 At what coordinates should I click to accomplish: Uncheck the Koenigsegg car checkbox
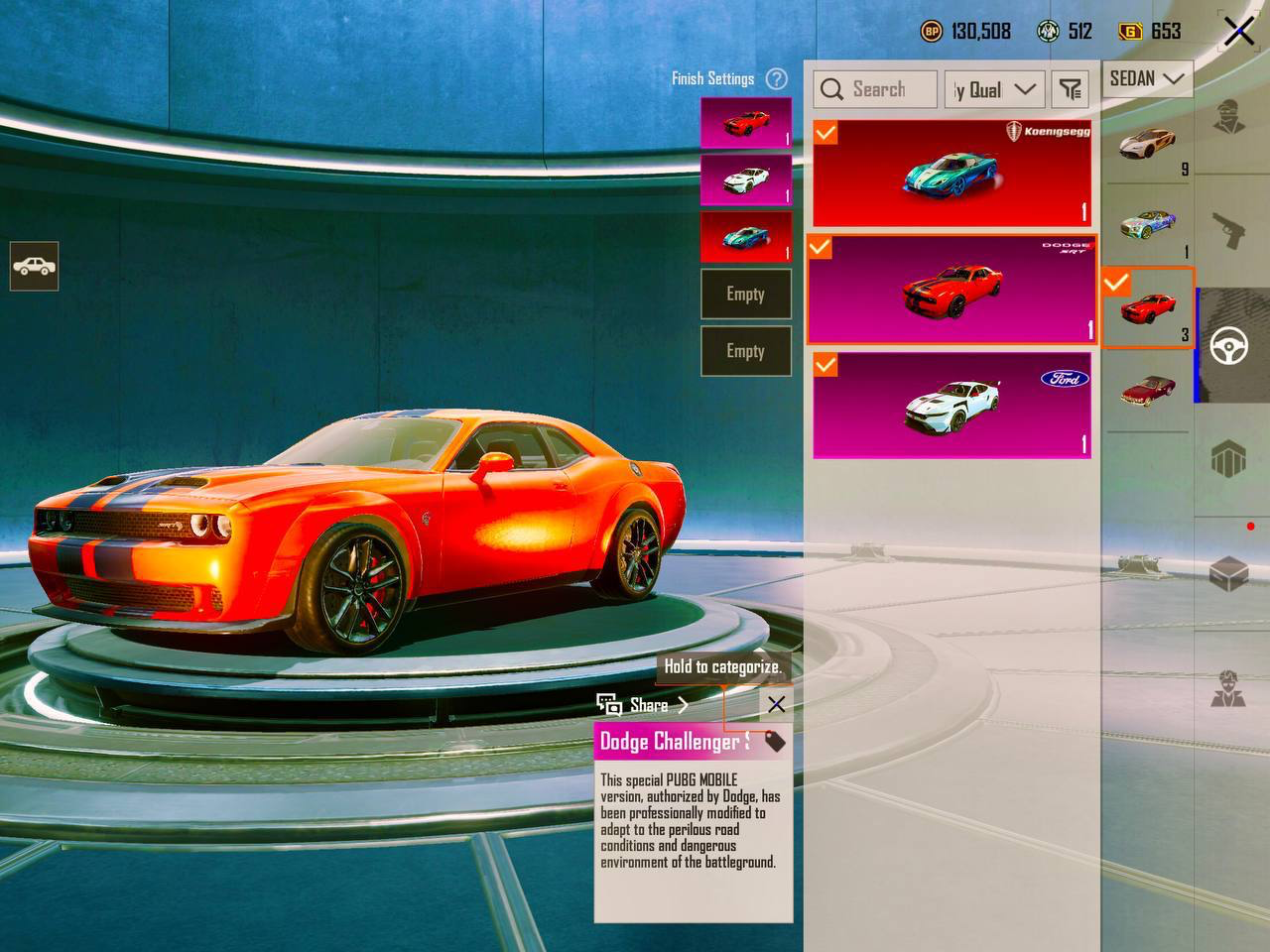pyautogui.click(x=825, y=133)
